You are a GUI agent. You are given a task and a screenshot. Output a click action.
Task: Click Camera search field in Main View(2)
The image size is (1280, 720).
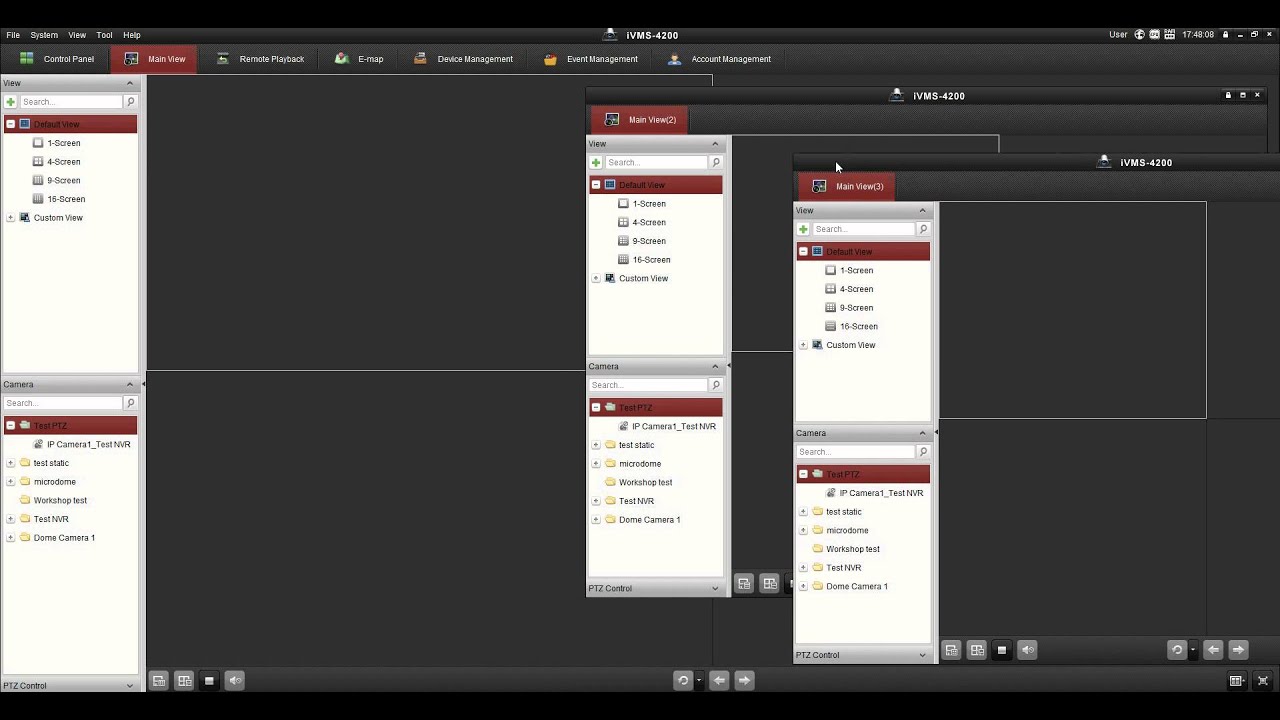click(648, 385)
